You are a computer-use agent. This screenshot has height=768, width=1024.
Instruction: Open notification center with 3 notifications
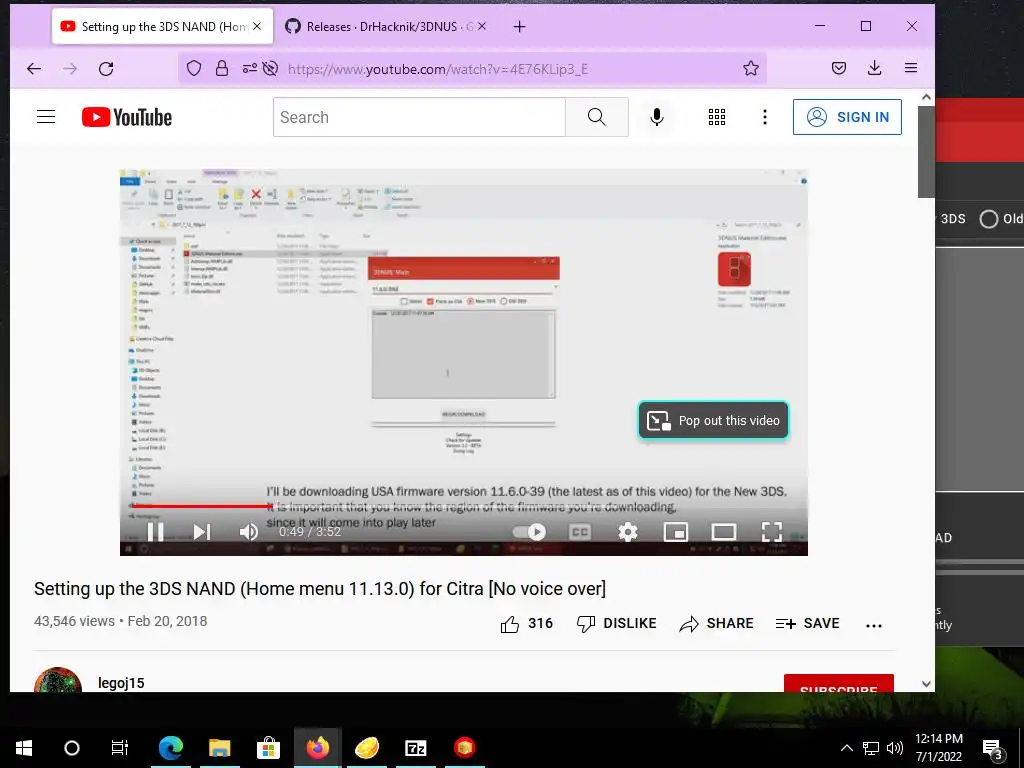tap(993, 750)
